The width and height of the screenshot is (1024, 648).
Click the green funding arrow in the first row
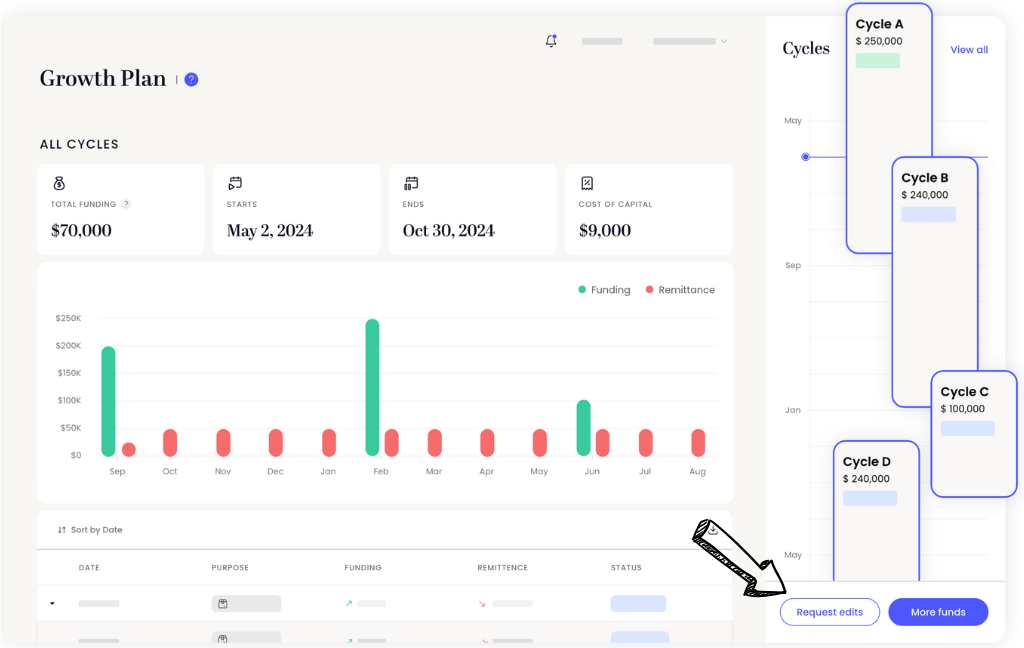(x=347, y=604)
